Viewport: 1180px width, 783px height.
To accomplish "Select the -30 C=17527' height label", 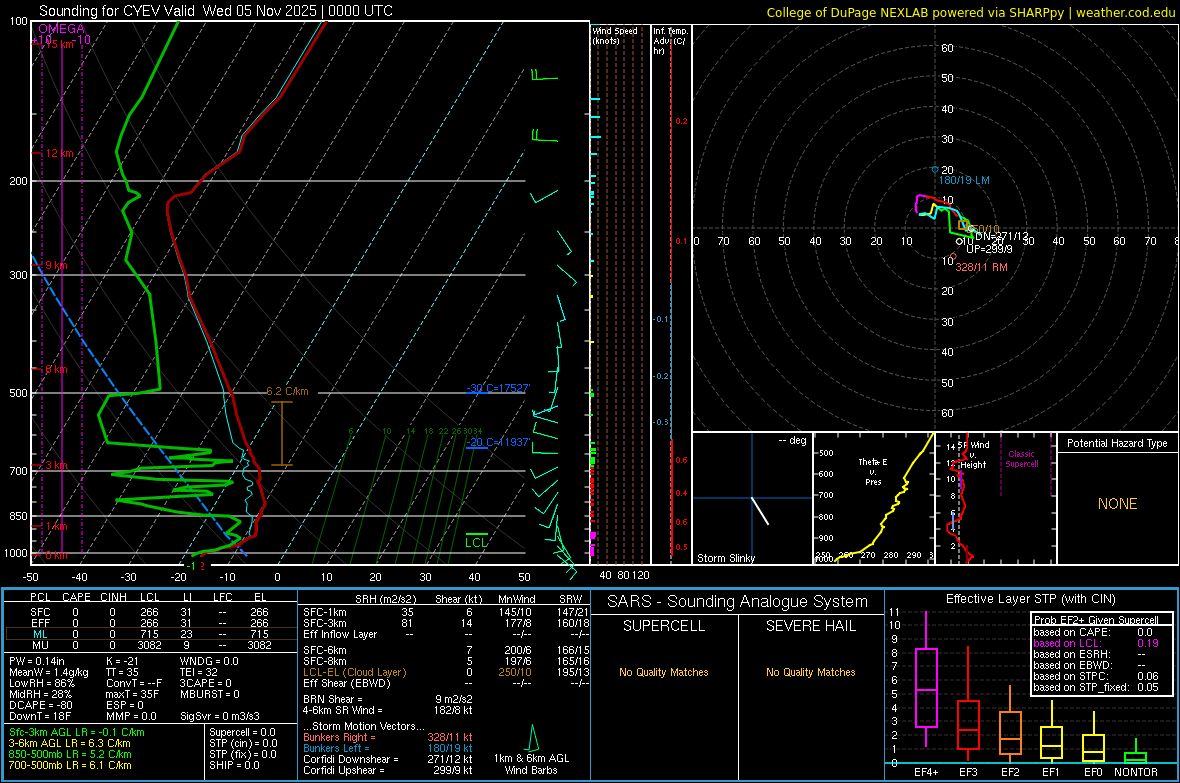I will pyautogui.click(x=498, y=388).
